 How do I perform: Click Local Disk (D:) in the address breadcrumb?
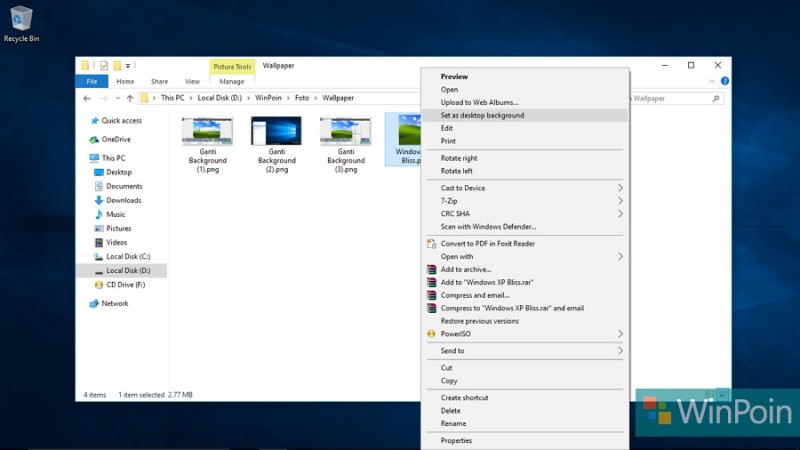click(219, 98)
